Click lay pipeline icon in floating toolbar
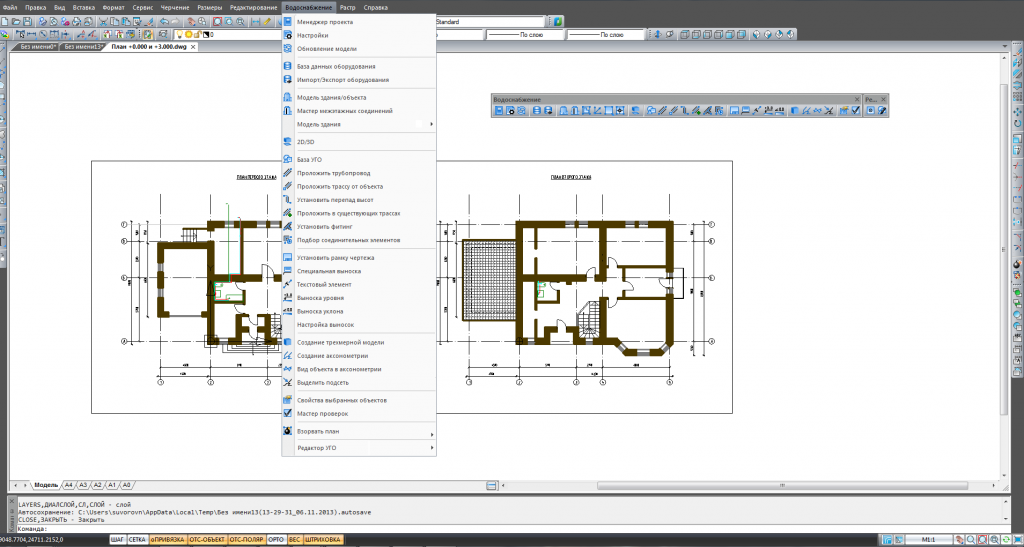 (x=662, y=110)
